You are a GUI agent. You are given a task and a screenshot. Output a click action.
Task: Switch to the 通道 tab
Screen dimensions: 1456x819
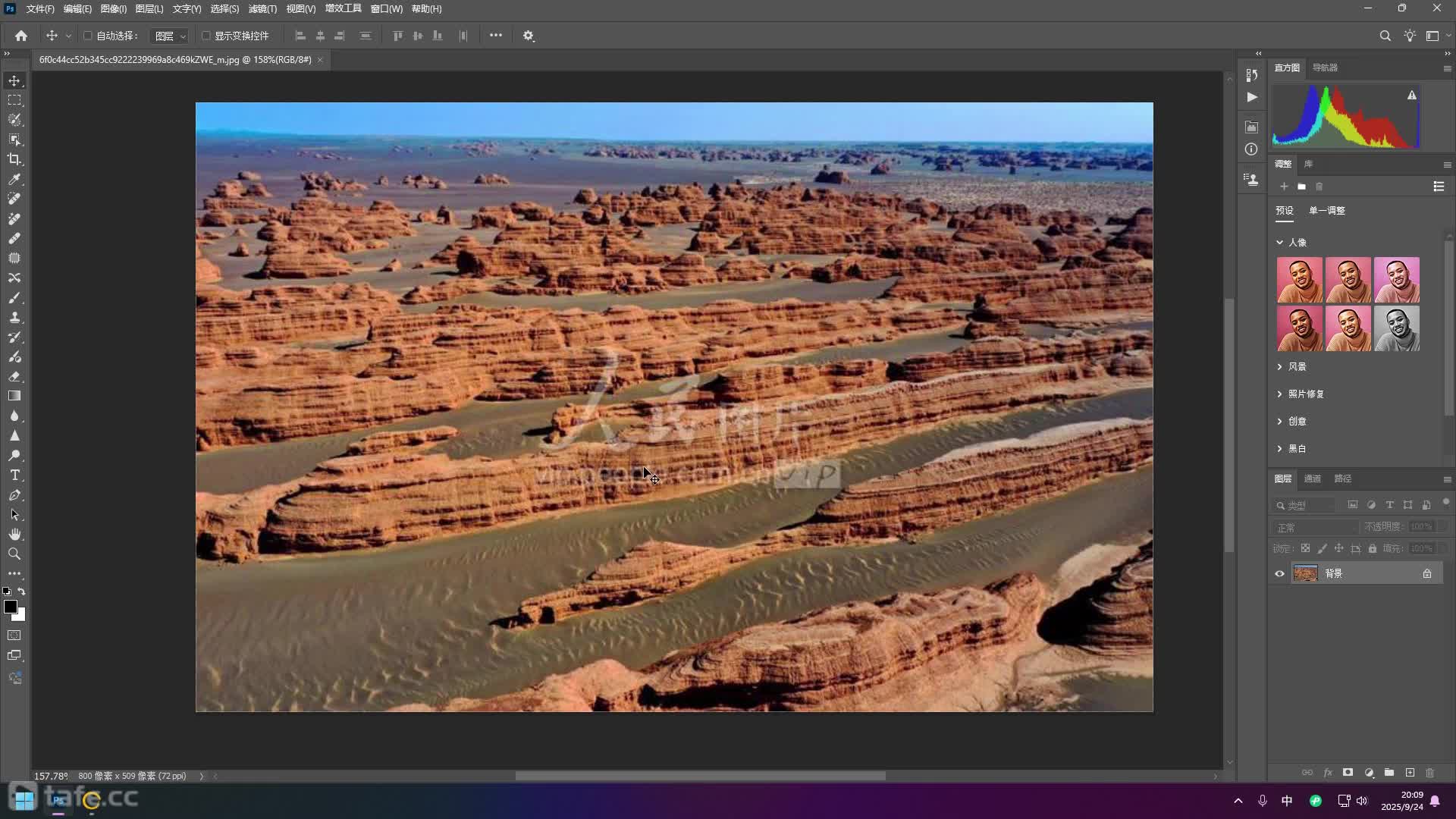1312,479
